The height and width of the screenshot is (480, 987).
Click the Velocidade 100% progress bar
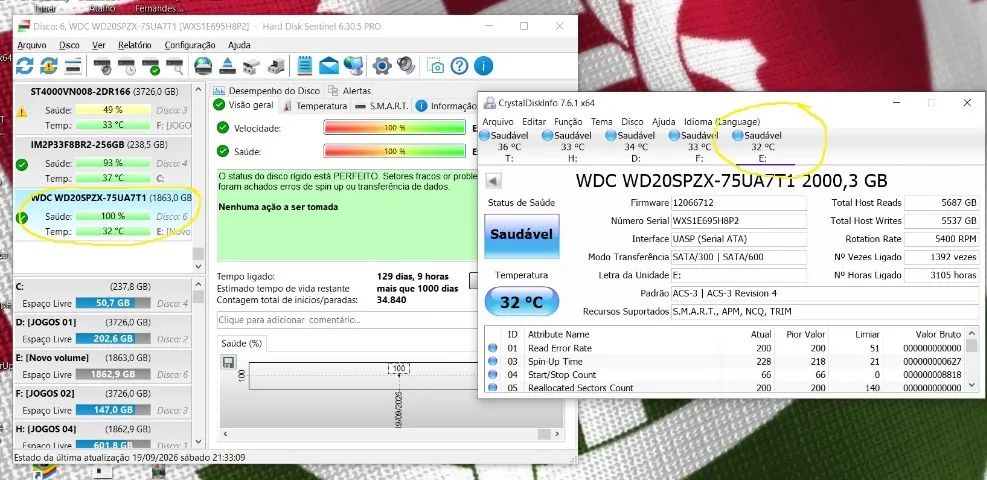click(395, 128)
